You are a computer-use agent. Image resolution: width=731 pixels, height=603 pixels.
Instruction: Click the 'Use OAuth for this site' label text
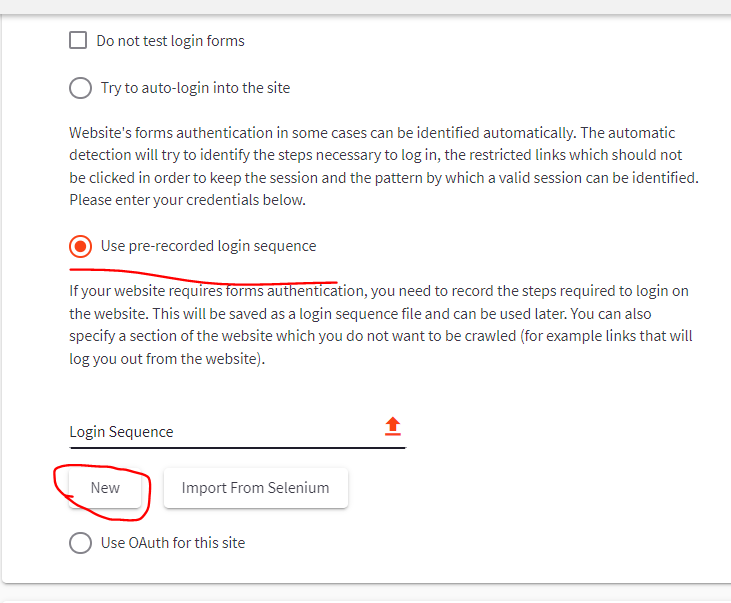pos(172,543)
